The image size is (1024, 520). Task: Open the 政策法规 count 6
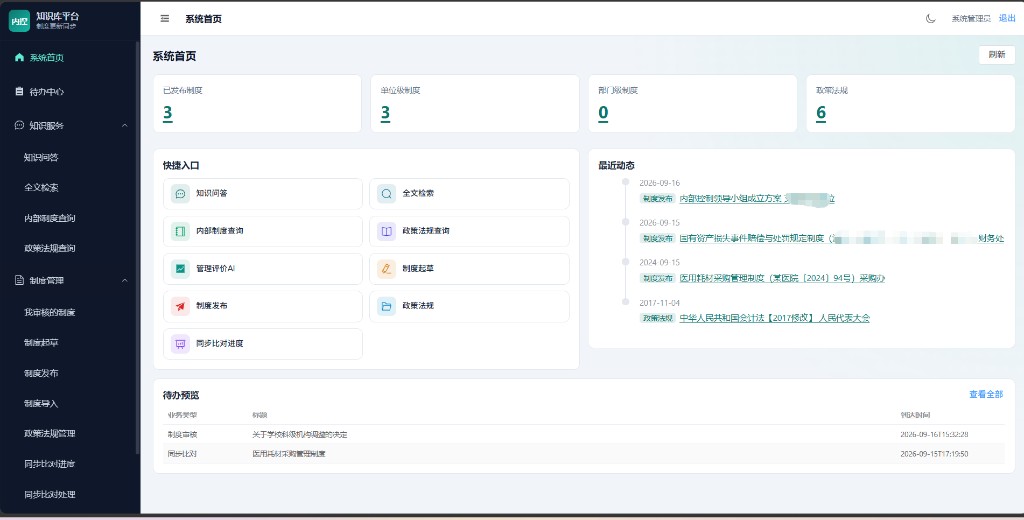point(821,113)
